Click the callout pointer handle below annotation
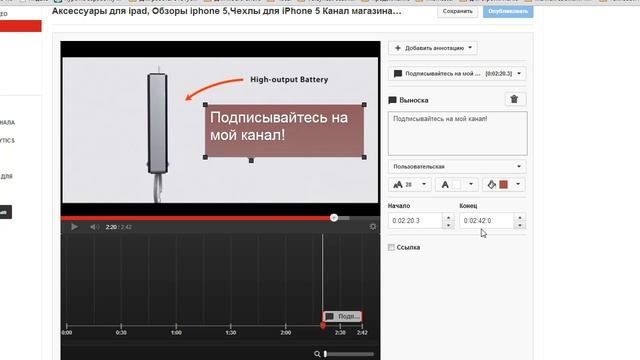Screen dimensions: 640x360 [251, 160]
